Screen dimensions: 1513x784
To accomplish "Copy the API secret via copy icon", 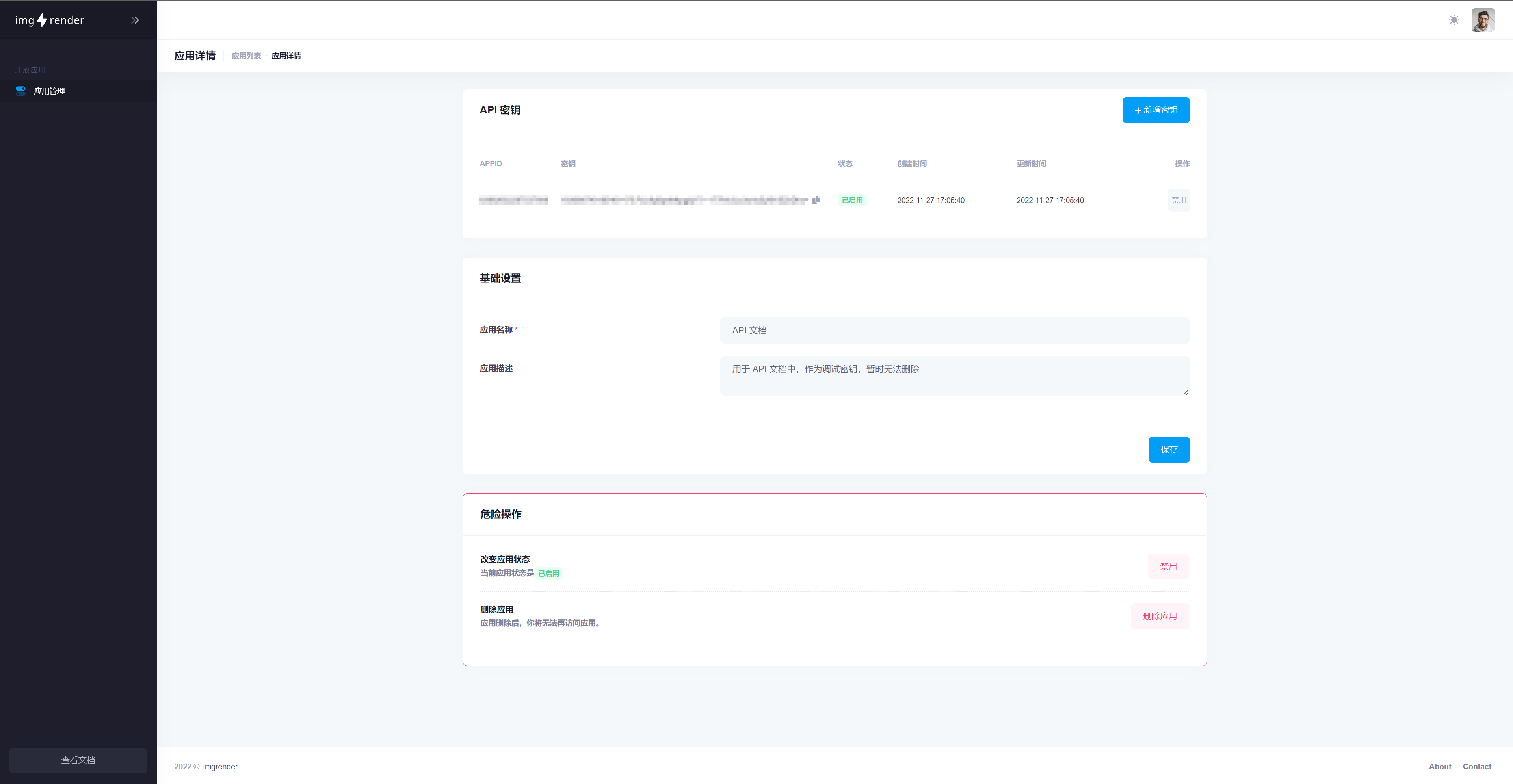I will click(816, 200).
